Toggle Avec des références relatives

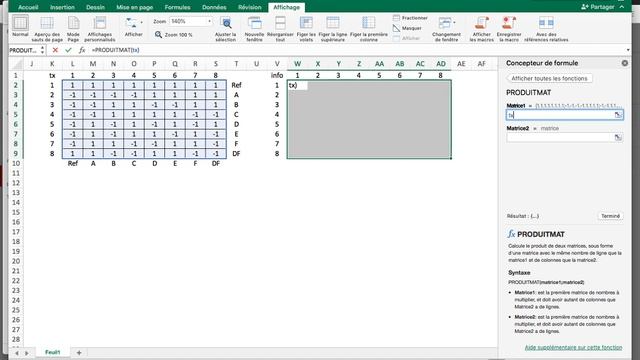coord(546,28)
